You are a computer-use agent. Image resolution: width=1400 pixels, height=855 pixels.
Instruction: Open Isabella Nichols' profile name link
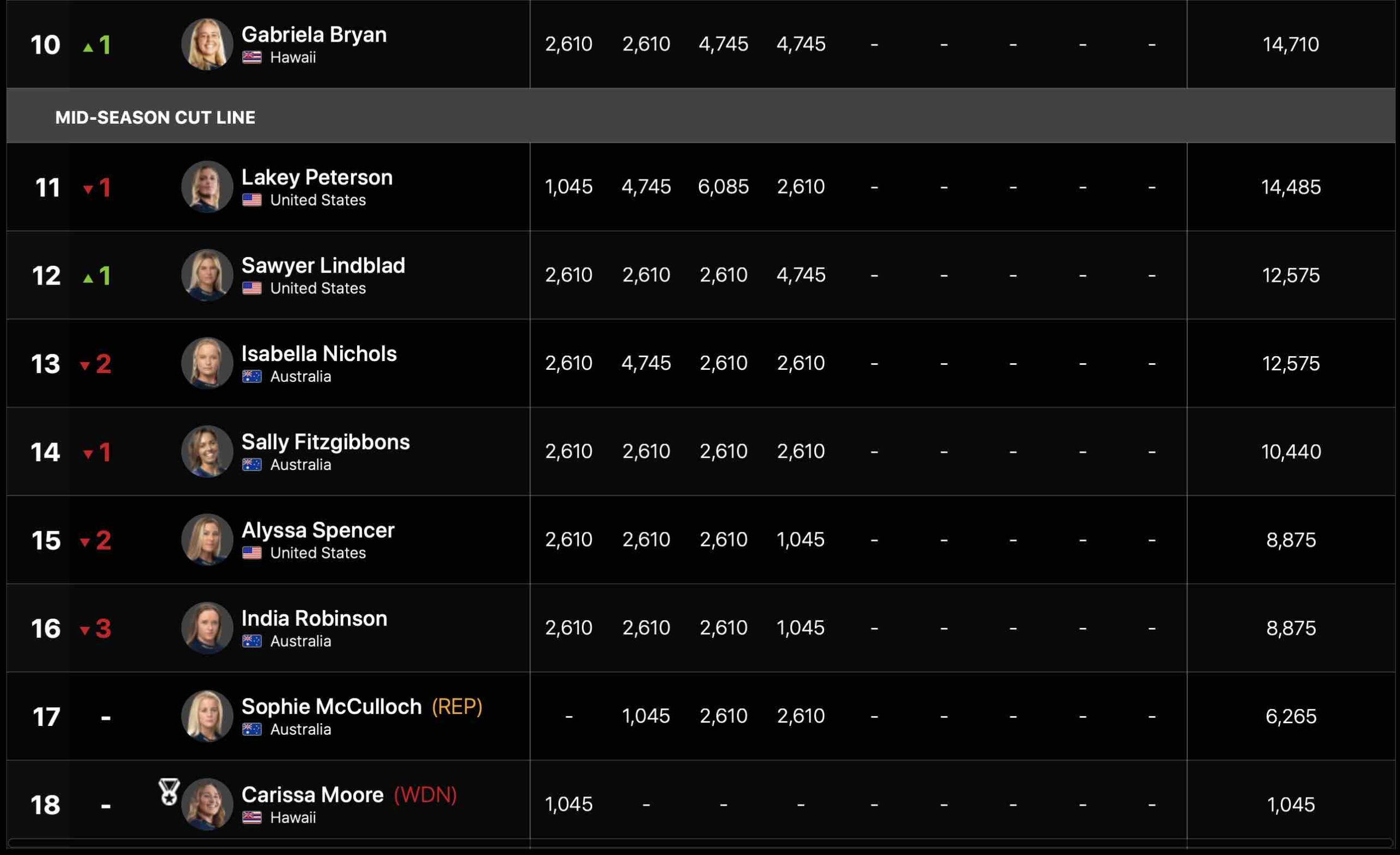(x=319, y=353)
